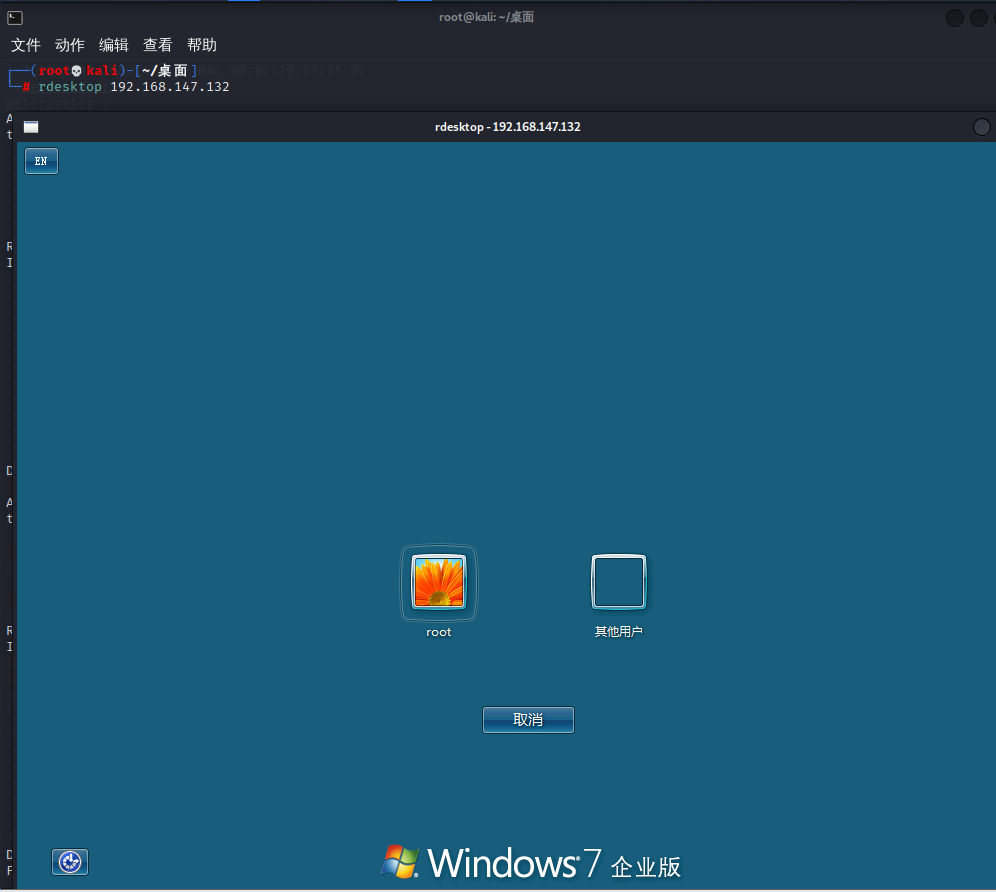Click the 其他用户 text label
The image size is (996, 892).
pos(618,632)
